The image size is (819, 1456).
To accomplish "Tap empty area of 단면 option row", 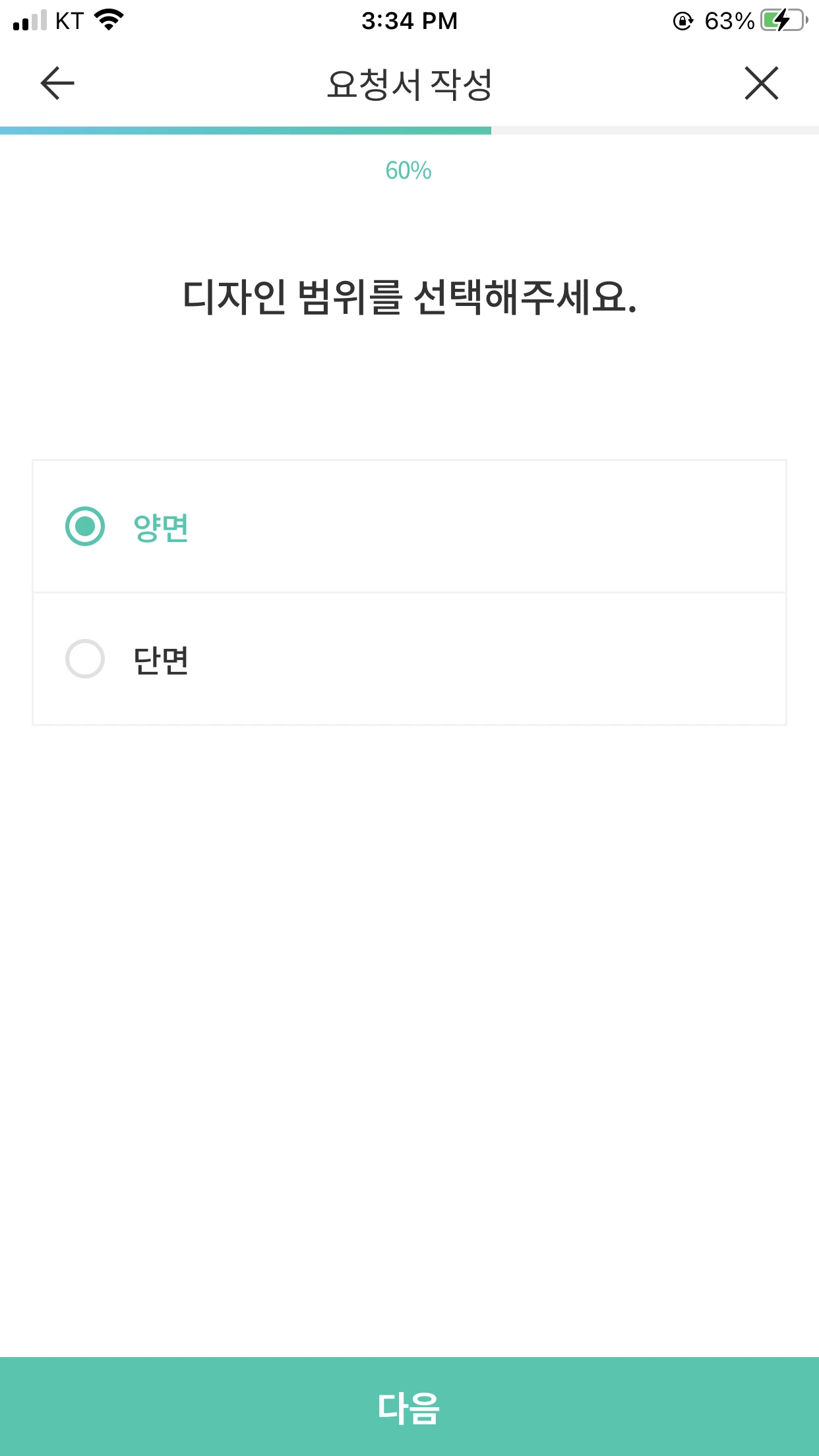I will (488, 659).
